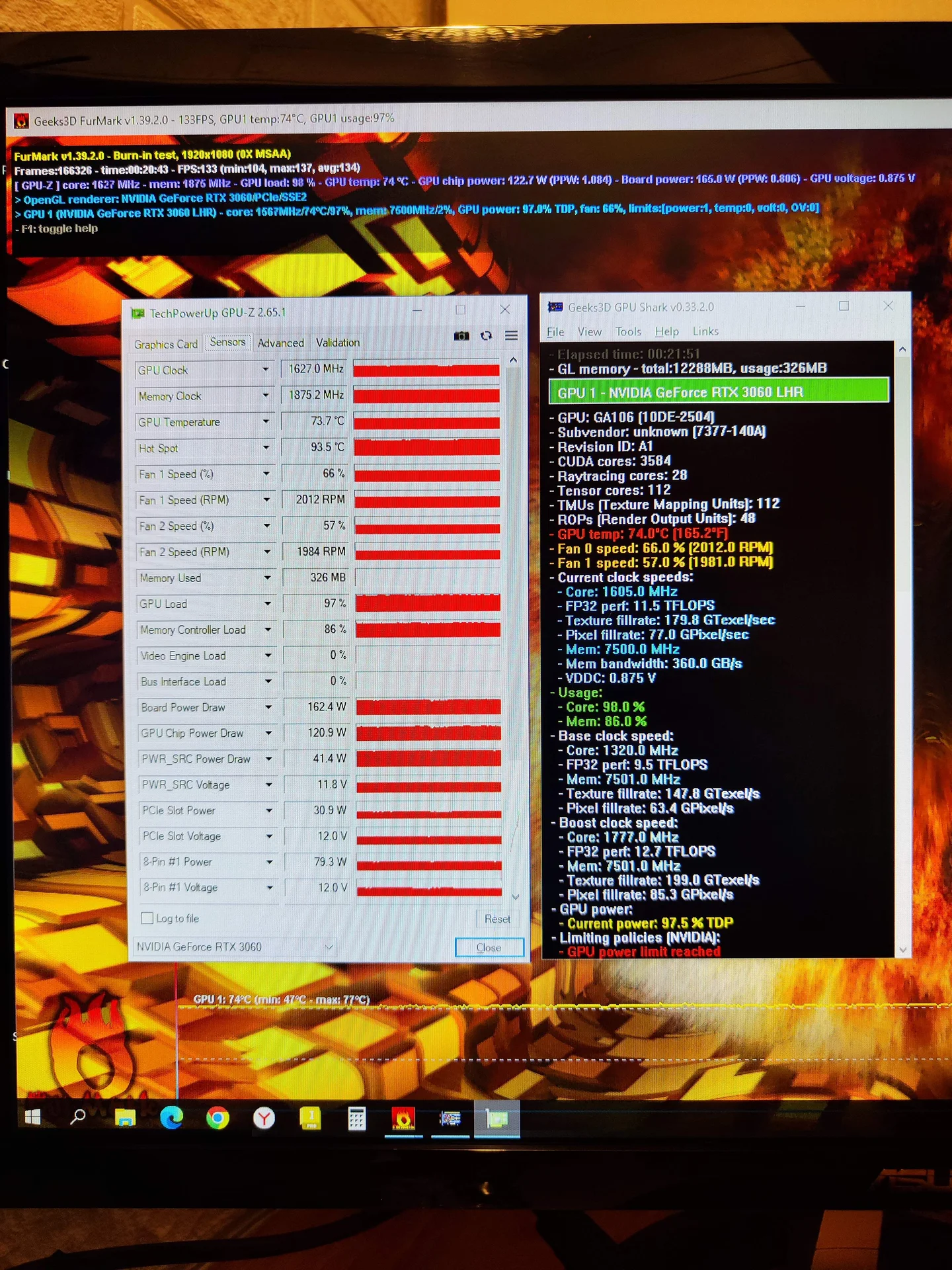Expand the GPU Temperature sensor dropdown
The width and height of the screenshot is (952, 1270).
click(x=266, y=421)
